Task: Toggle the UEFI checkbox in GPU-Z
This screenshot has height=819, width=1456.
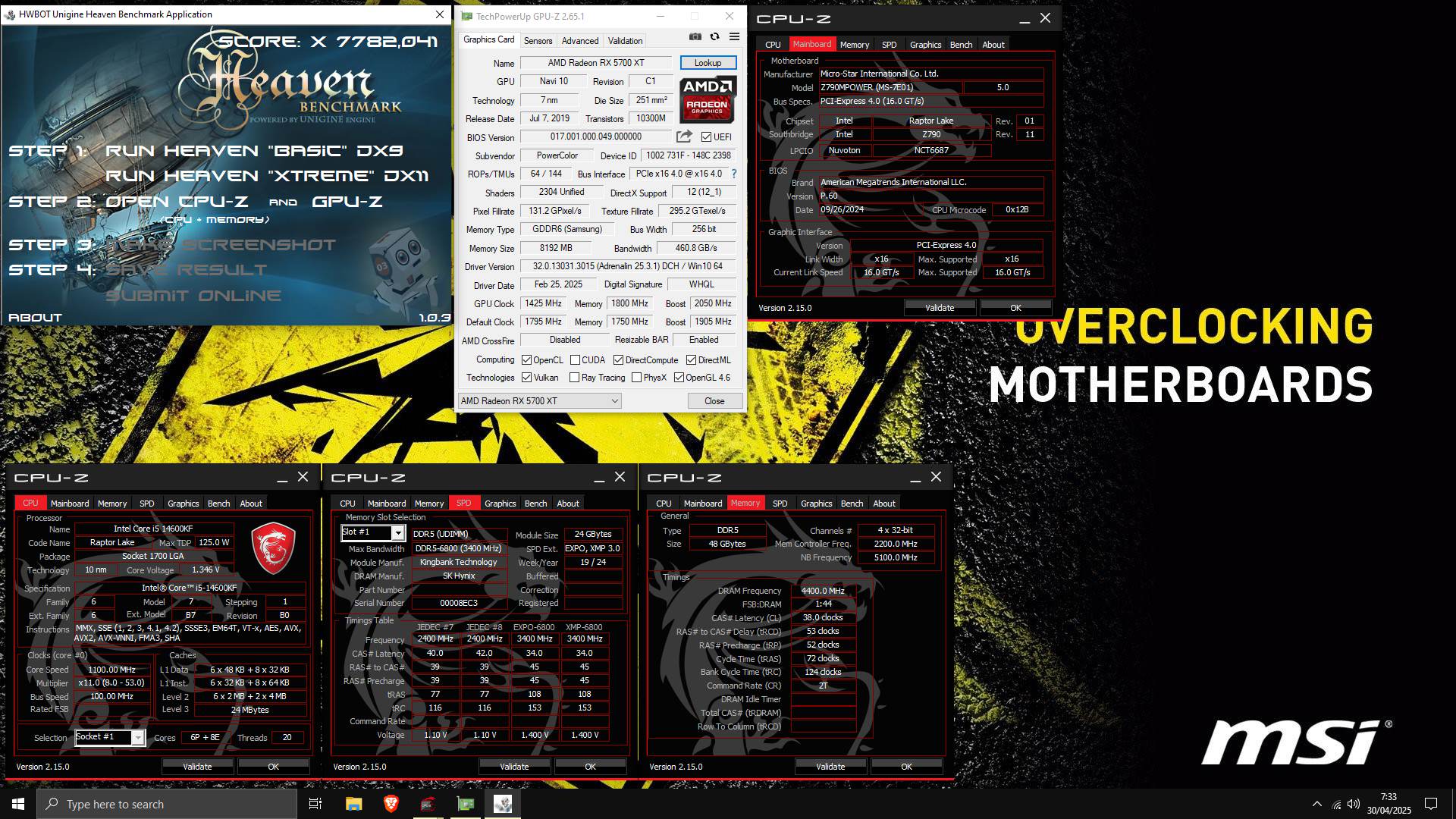Action: coord(706,137)
